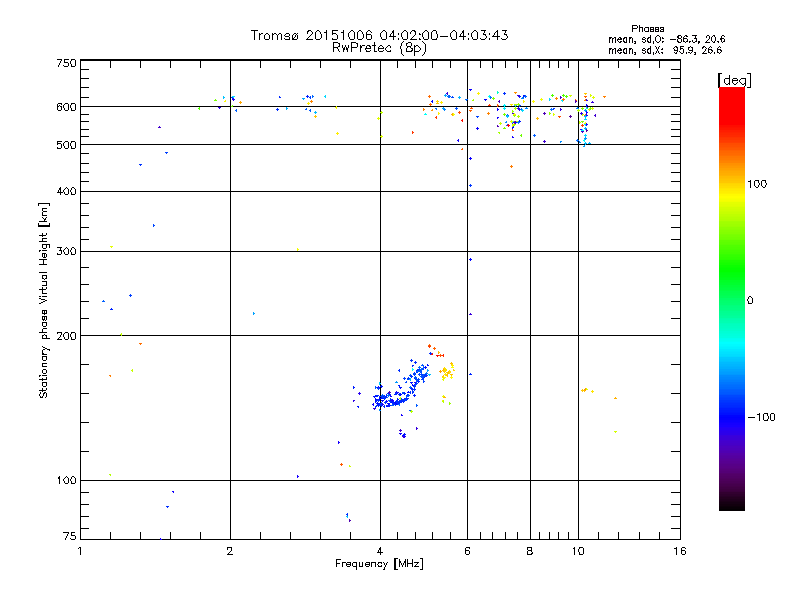Click the x-axis tick label '16'

pos(680,551)
